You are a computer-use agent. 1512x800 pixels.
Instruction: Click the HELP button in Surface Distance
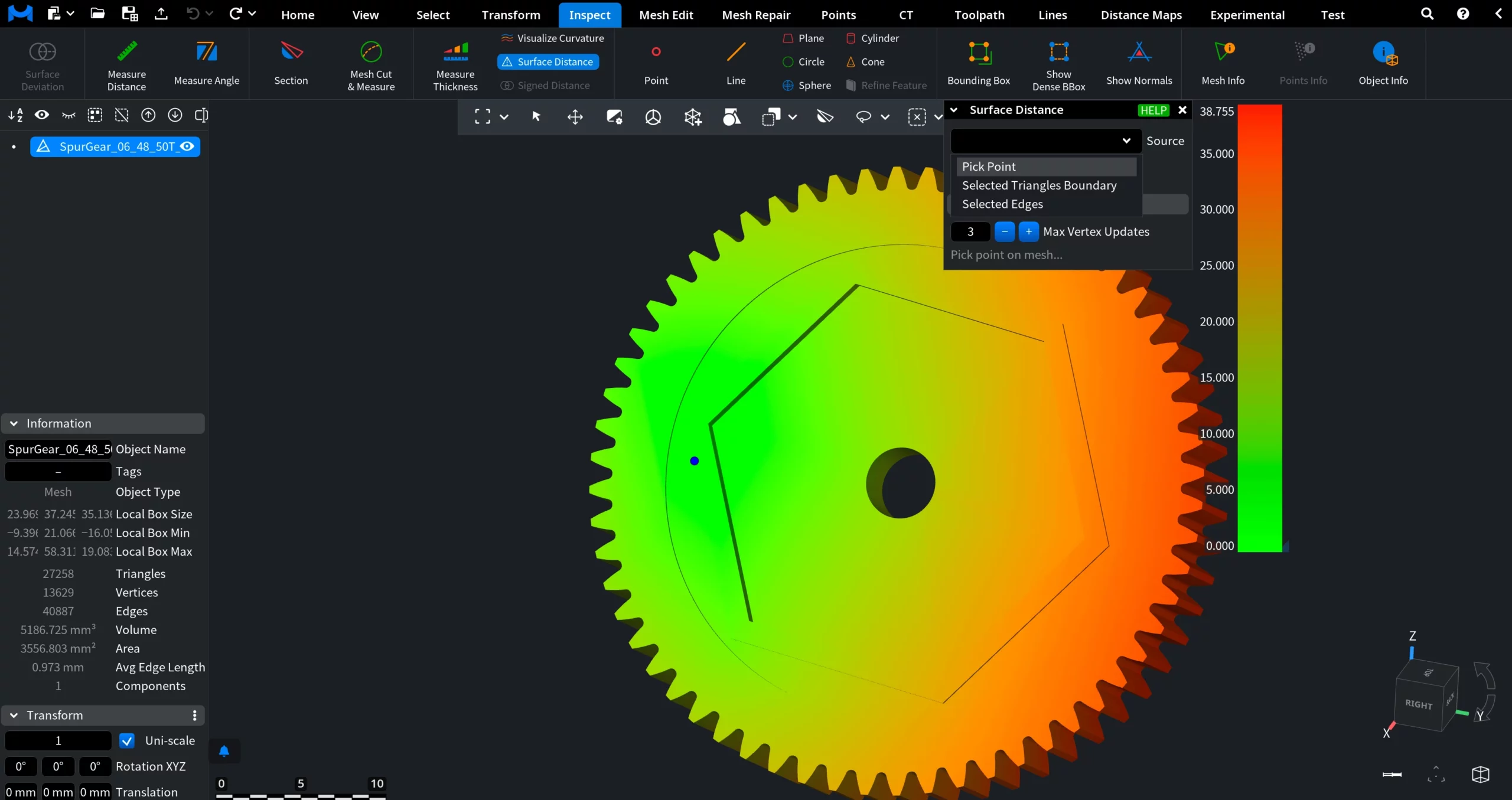click(1152, 110)
